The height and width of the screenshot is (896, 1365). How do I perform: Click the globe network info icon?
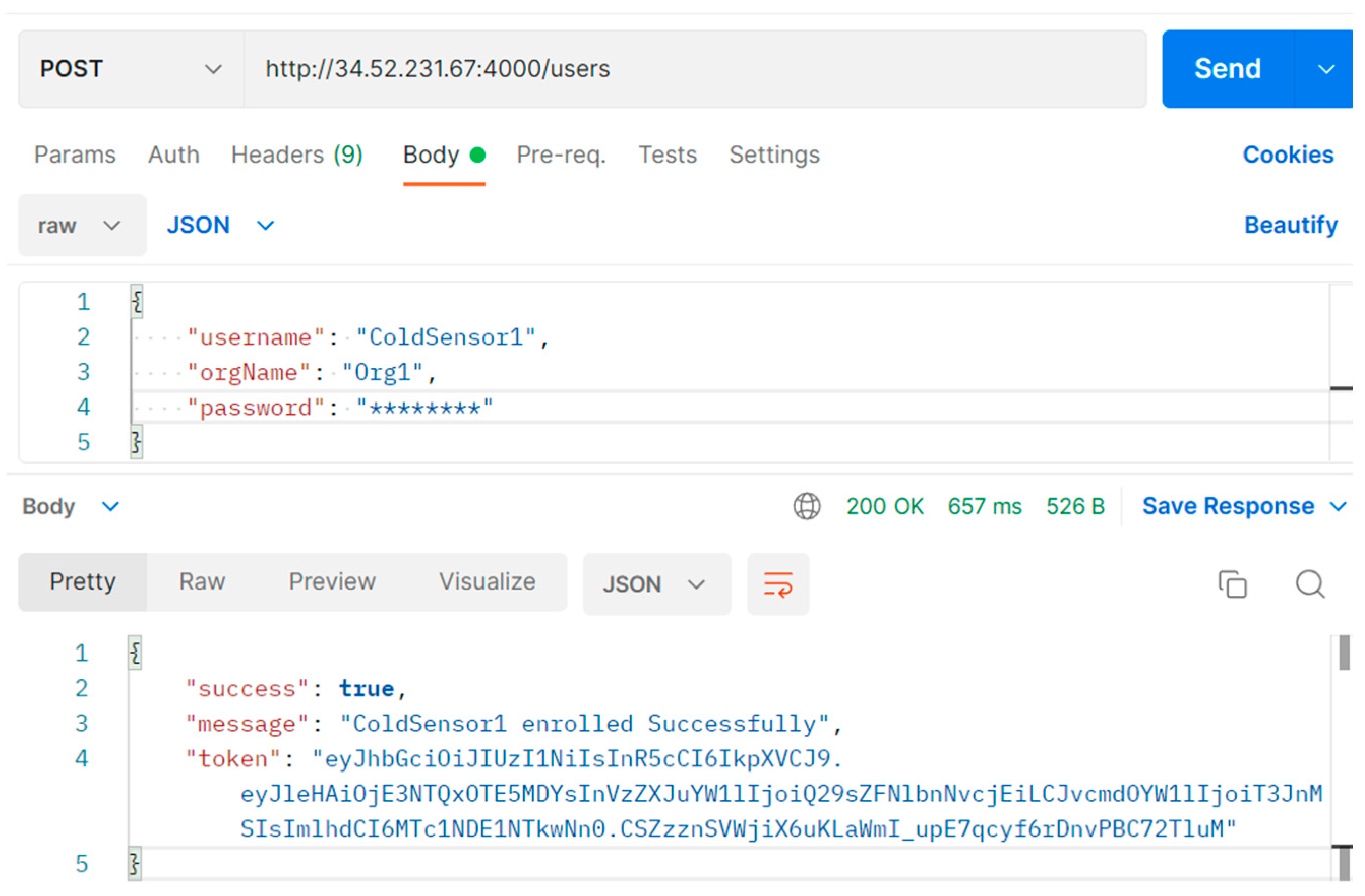tap(806, 506)
